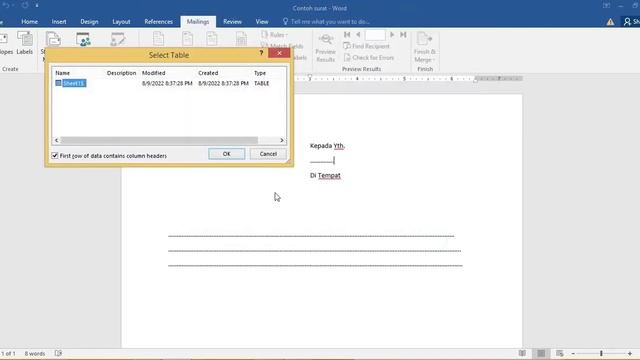The image size is (640, 360).
Task: Click the Match Fields ribbon item
Action: (x=282, y=46)
